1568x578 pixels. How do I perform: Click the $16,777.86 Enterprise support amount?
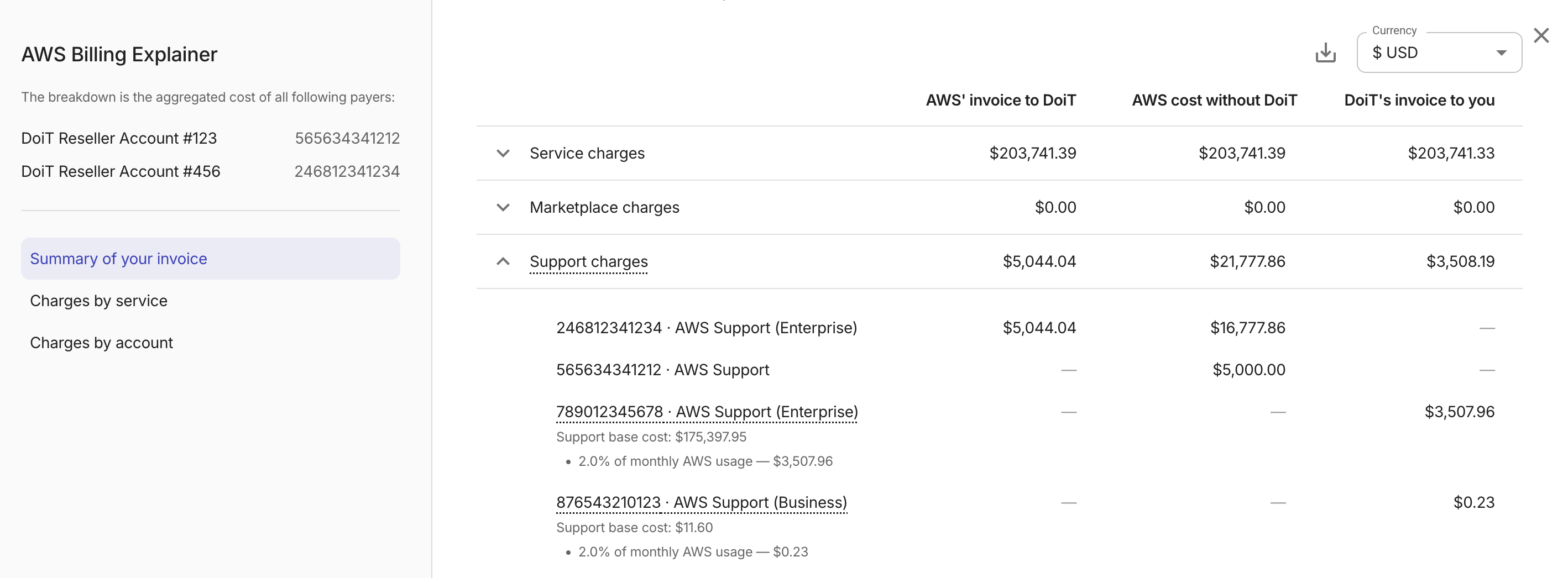point(1247,328)
